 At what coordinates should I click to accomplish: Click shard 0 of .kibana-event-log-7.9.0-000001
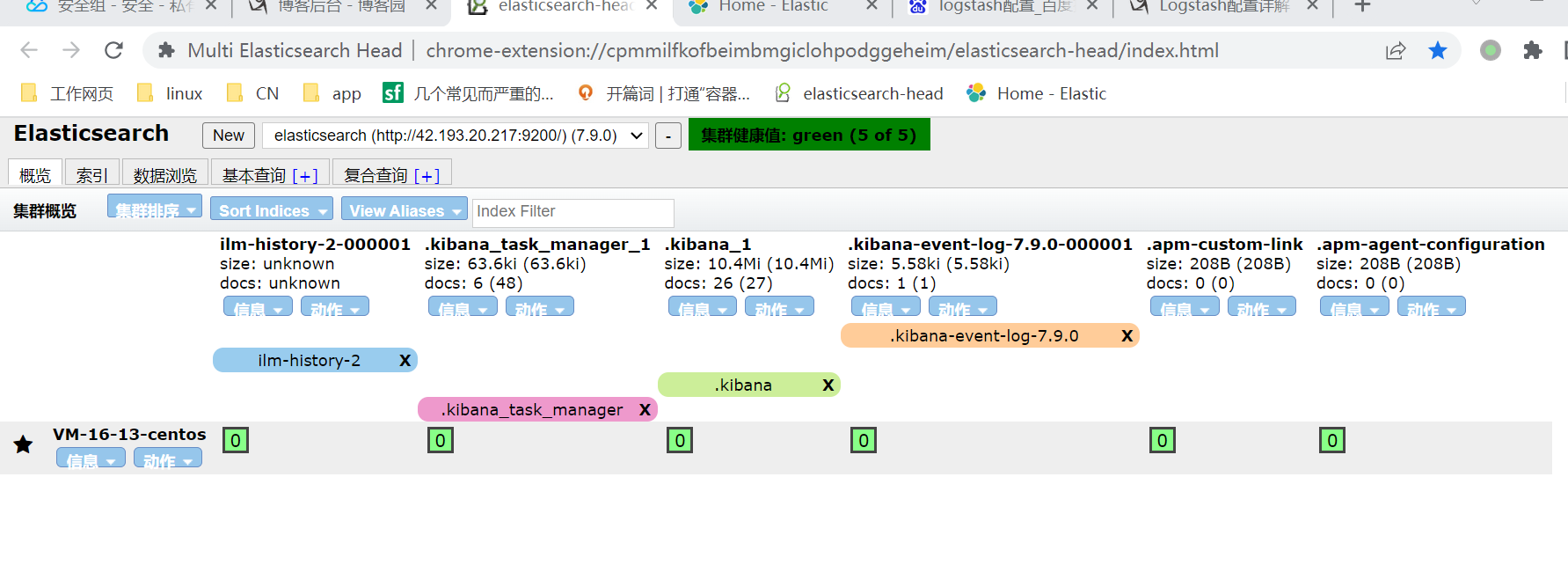pos(864,440)
